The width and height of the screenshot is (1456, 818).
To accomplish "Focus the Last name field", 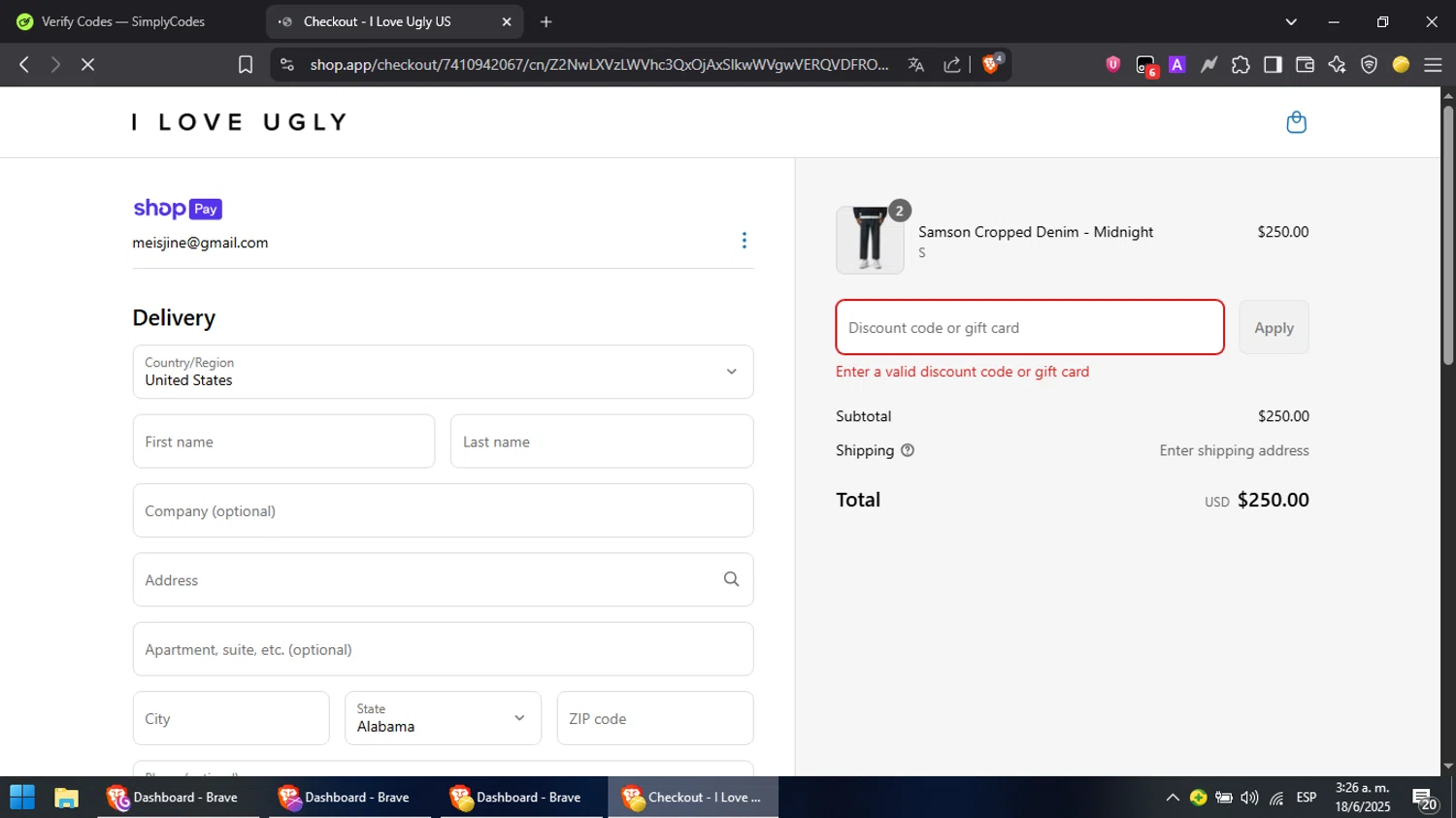I will [602, 442].
